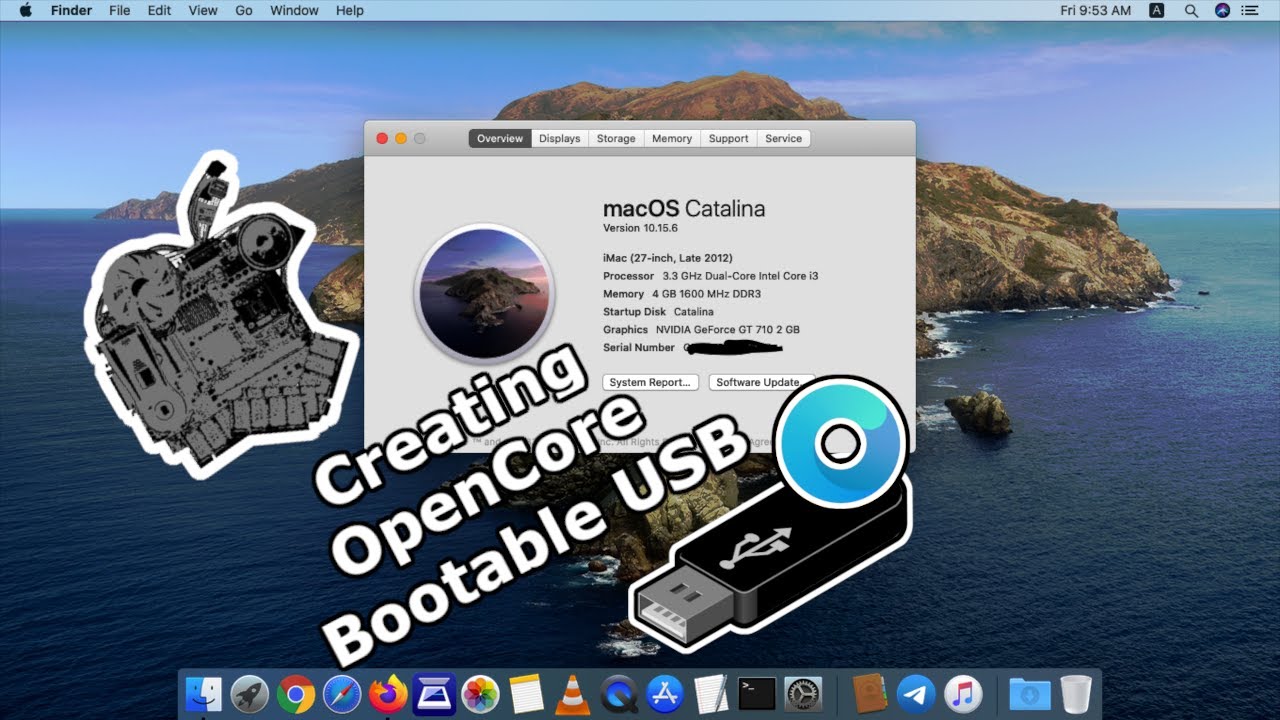Click the 'Startup Disk Catalina' line
This screenshot has width=1280, height=720.
coord(658,312)
